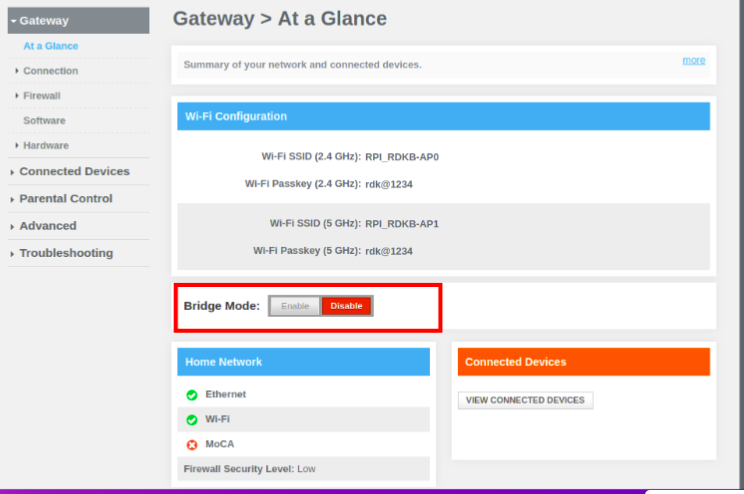Image resolution: width=744 pixels, height=494 pixels.
Task: Expand the Troubleshooting menu
Action: coord(66,253)
